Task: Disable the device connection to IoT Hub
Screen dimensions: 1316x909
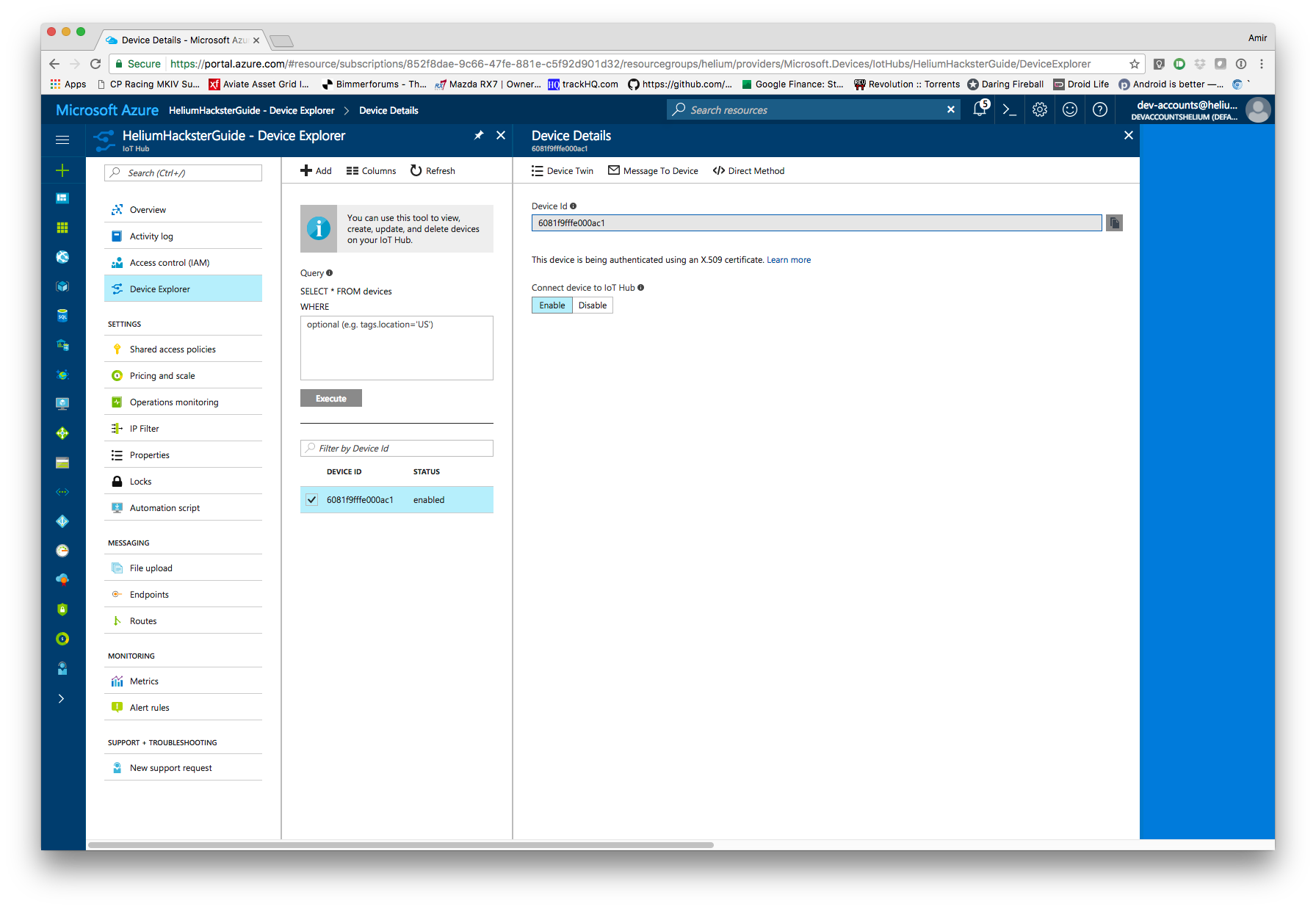Action: click(x=592, y=305)
